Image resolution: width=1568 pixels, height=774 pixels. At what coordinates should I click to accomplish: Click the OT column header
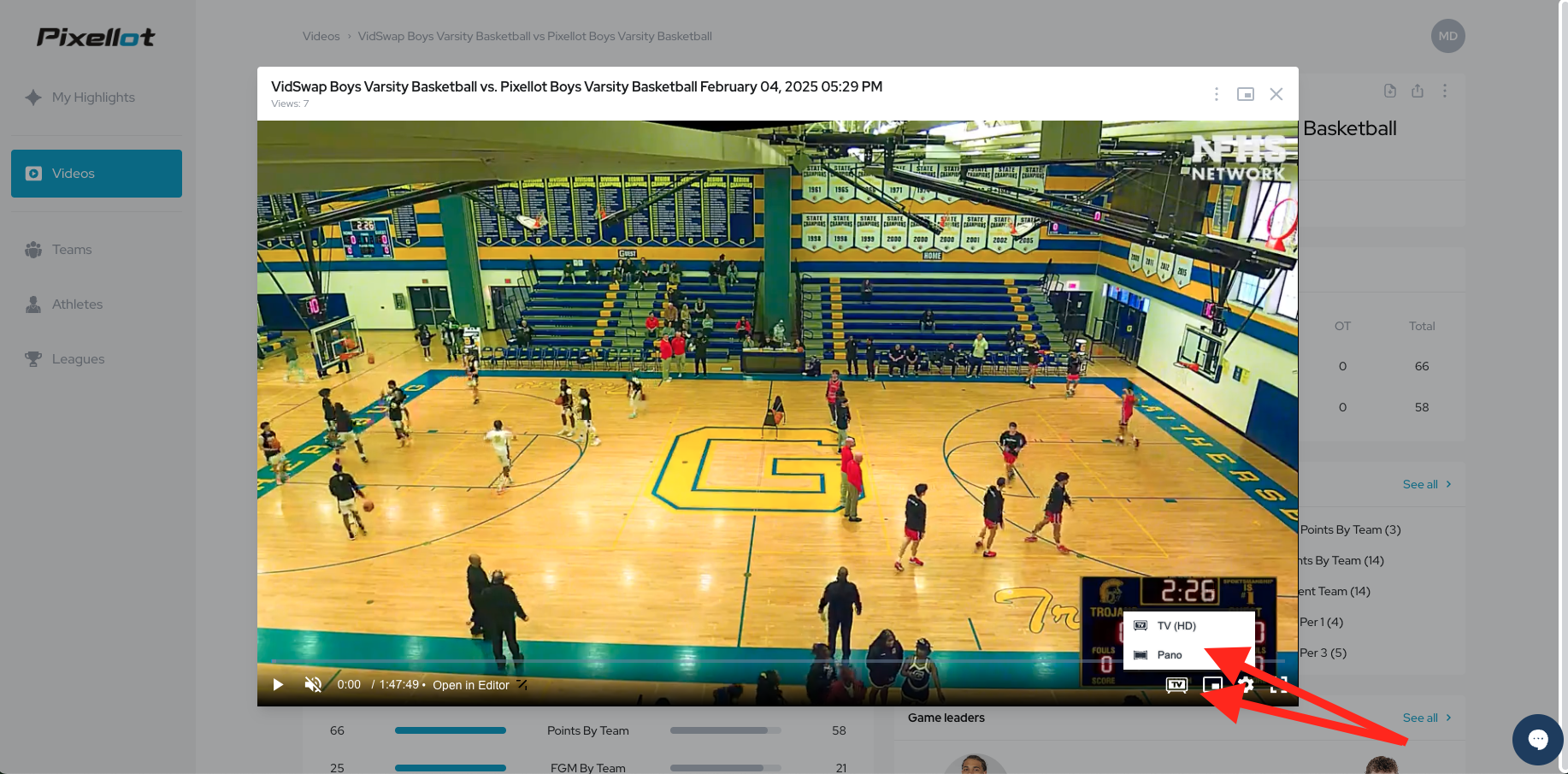1342,326
